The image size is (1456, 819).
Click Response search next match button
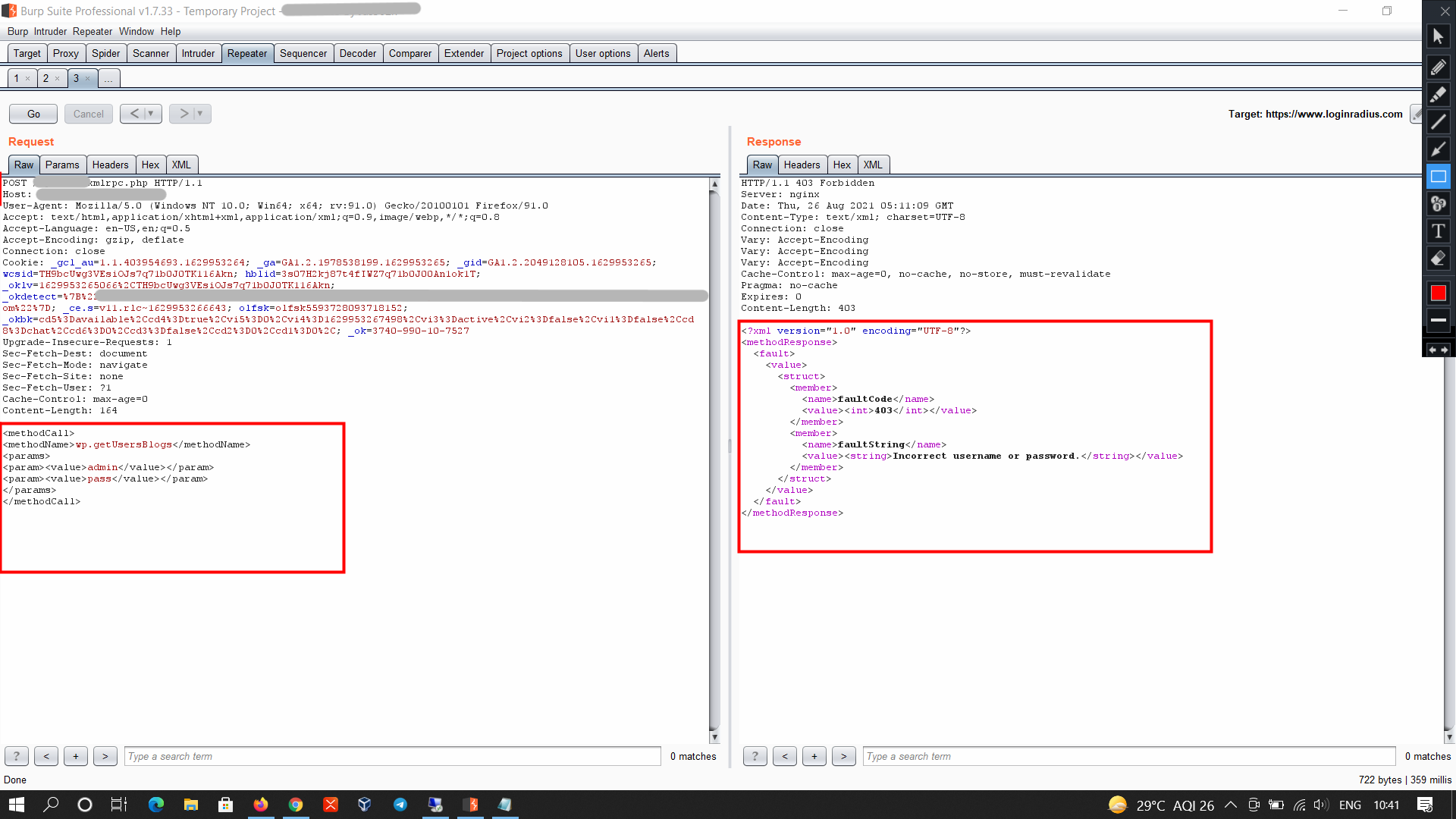pos(843,756)
